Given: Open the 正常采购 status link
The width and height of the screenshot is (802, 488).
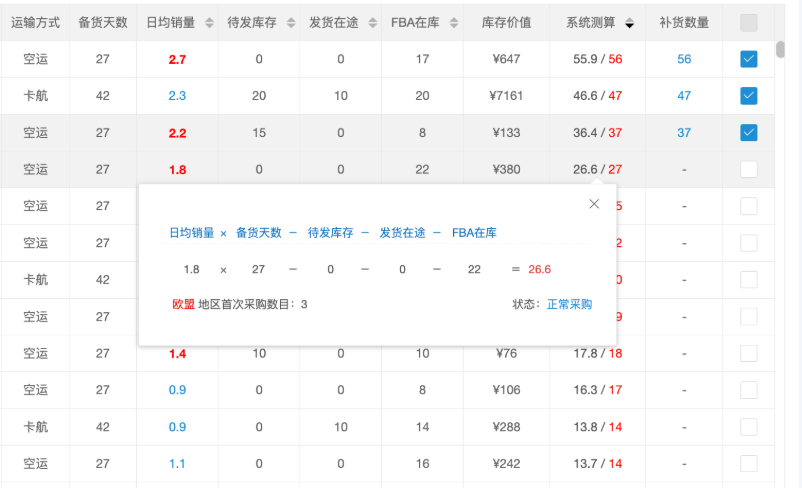Looking at the screenshot, I should pyautogui.click(x=569, y=304).
